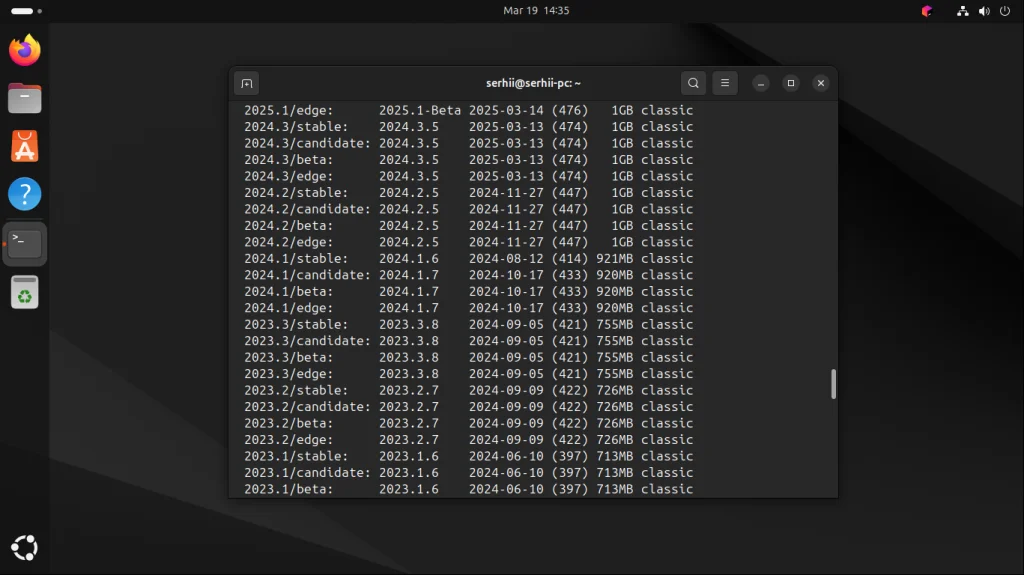Open a new terminal tab

(246, 83)
